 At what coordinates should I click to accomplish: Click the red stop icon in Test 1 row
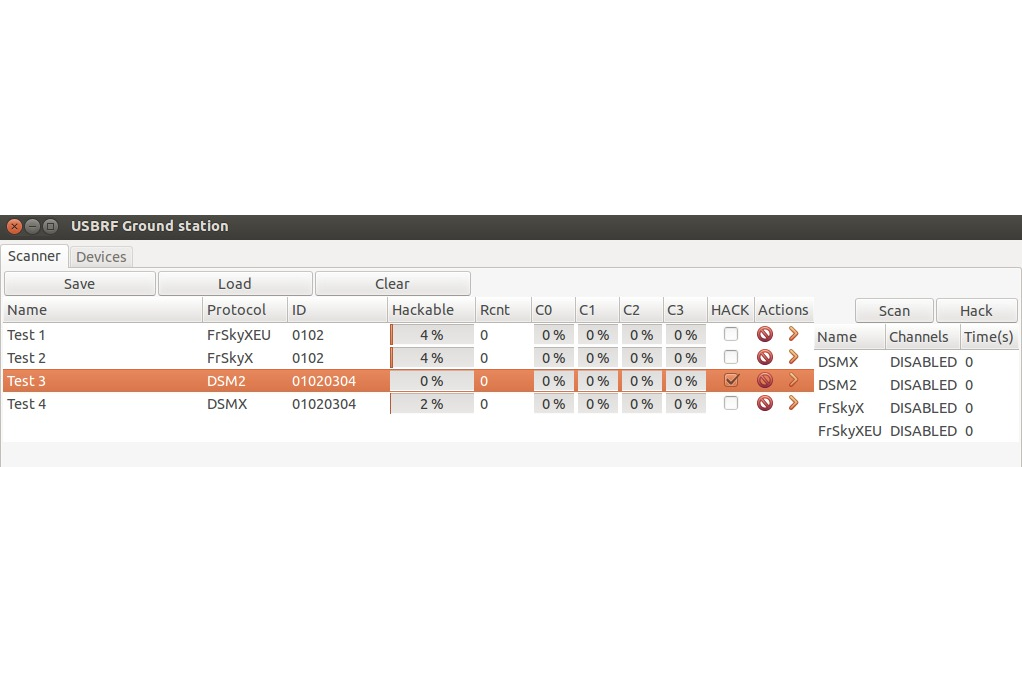point(765,334)
